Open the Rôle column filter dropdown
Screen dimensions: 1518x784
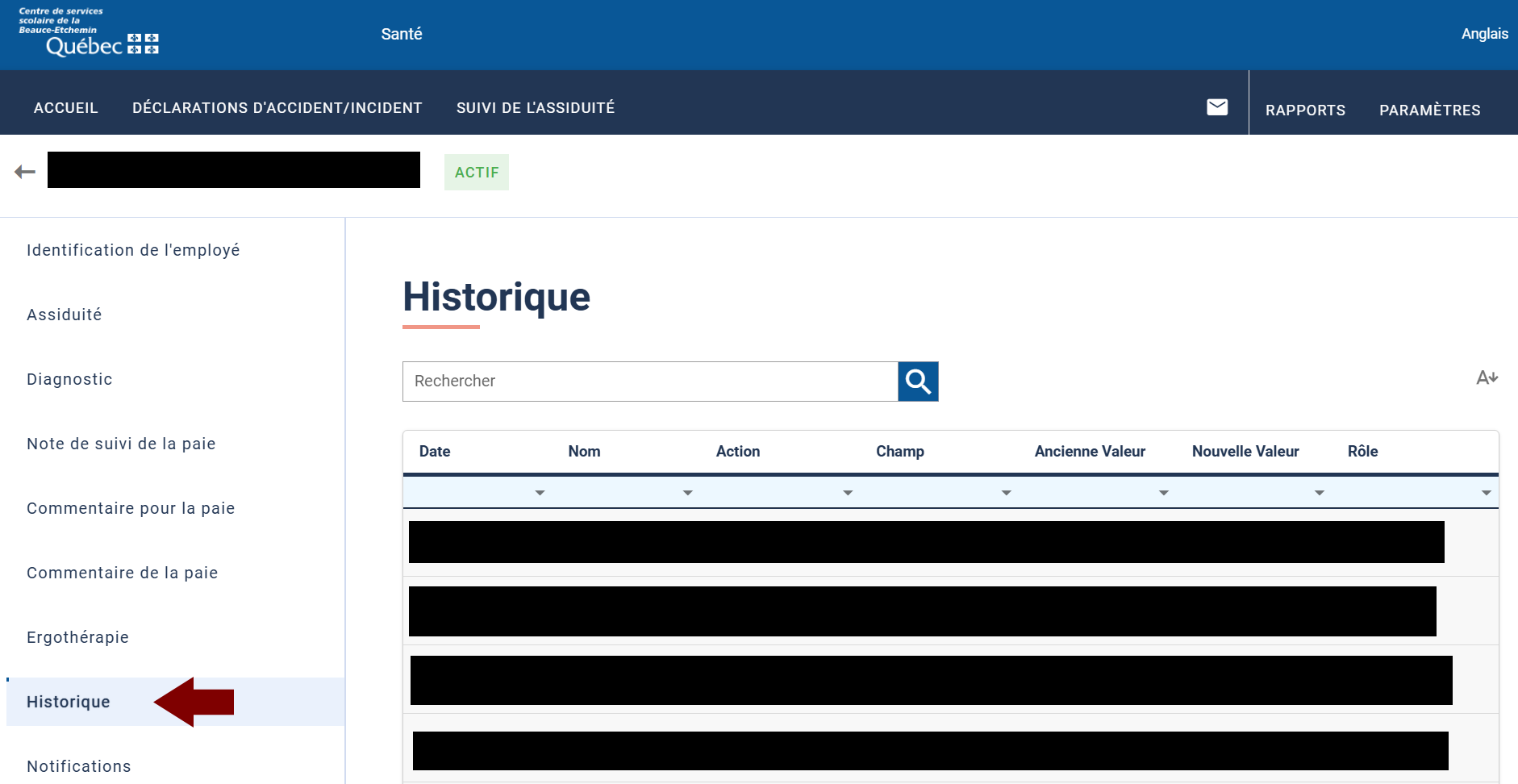click(1486, 492)
